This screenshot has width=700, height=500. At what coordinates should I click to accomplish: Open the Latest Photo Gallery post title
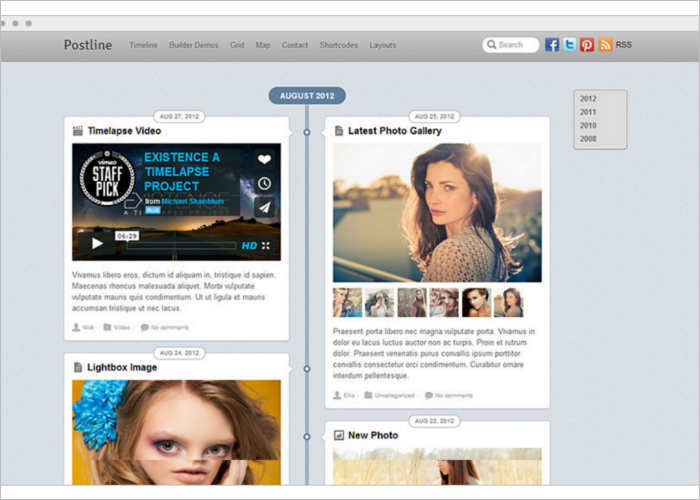(395, 131)
